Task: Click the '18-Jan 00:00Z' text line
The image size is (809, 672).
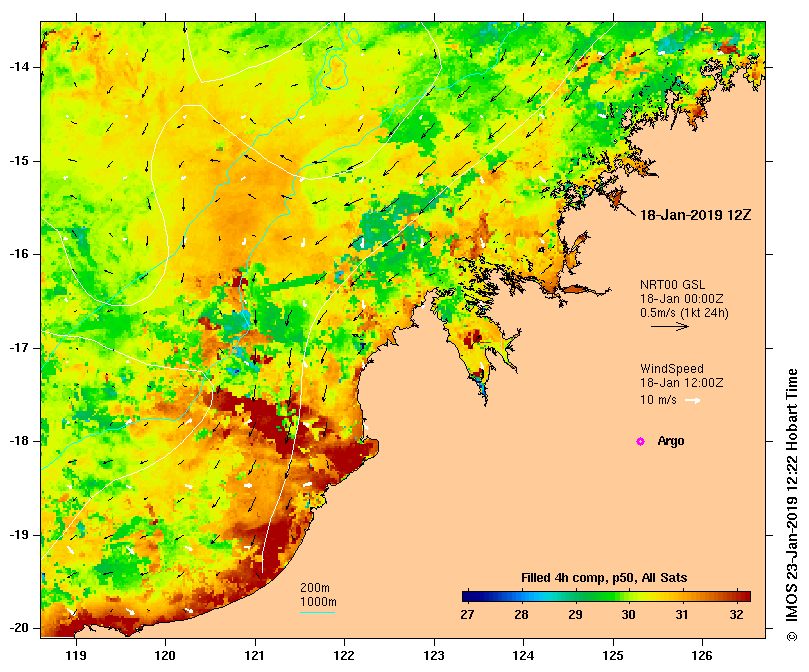Action: (x=682, y=299)
